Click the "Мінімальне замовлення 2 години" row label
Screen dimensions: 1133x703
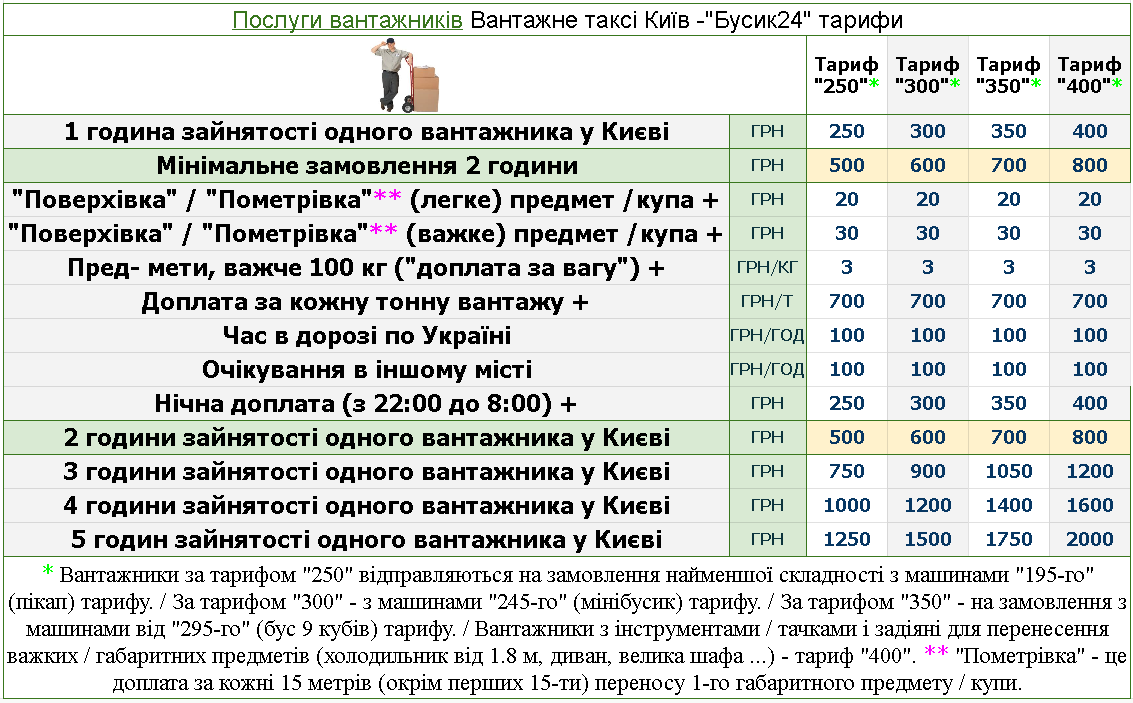click(367, 166)
